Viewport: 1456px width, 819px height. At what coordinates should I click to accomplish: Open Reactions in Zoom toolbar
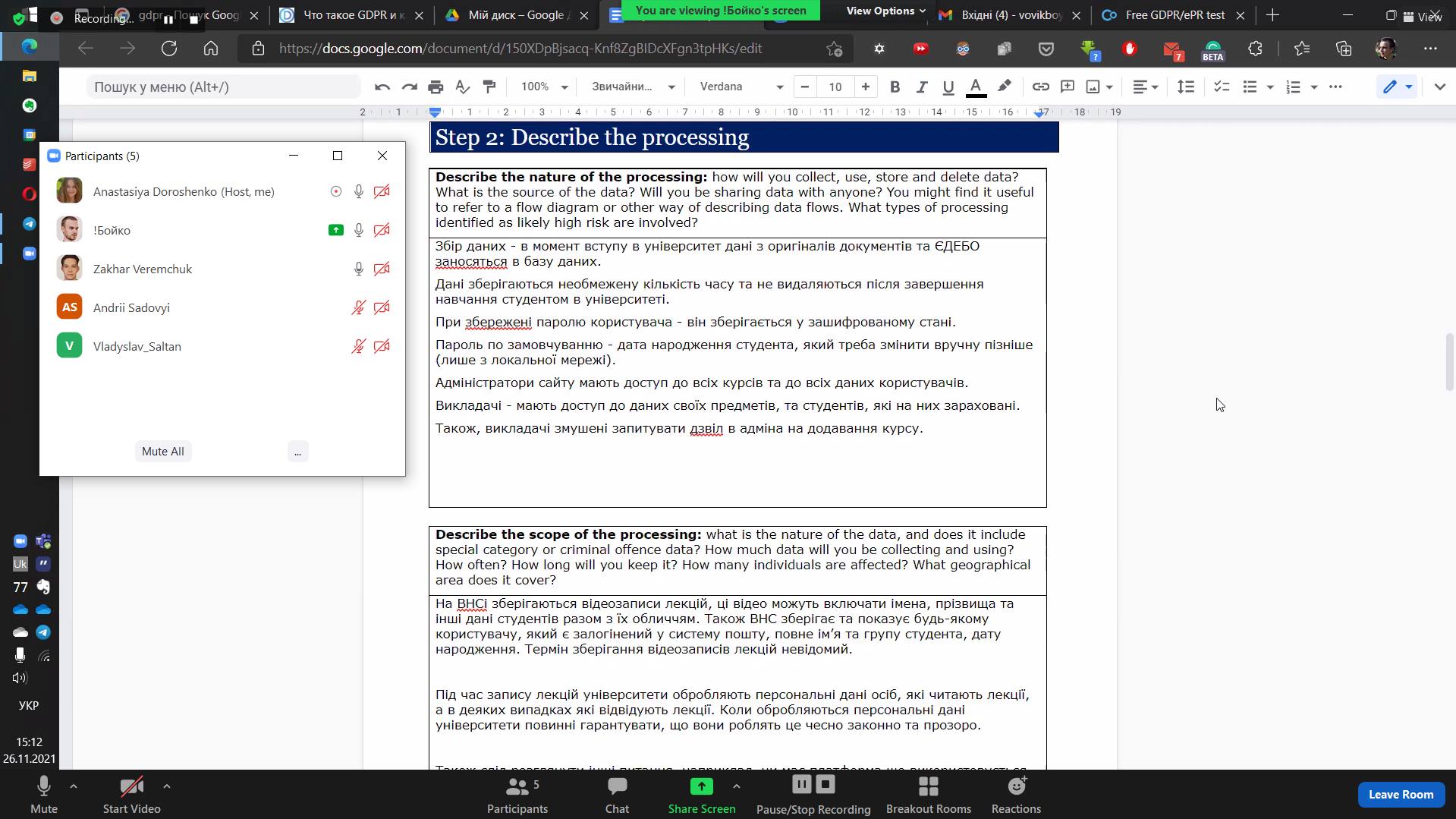click(x=1016, y=795)
